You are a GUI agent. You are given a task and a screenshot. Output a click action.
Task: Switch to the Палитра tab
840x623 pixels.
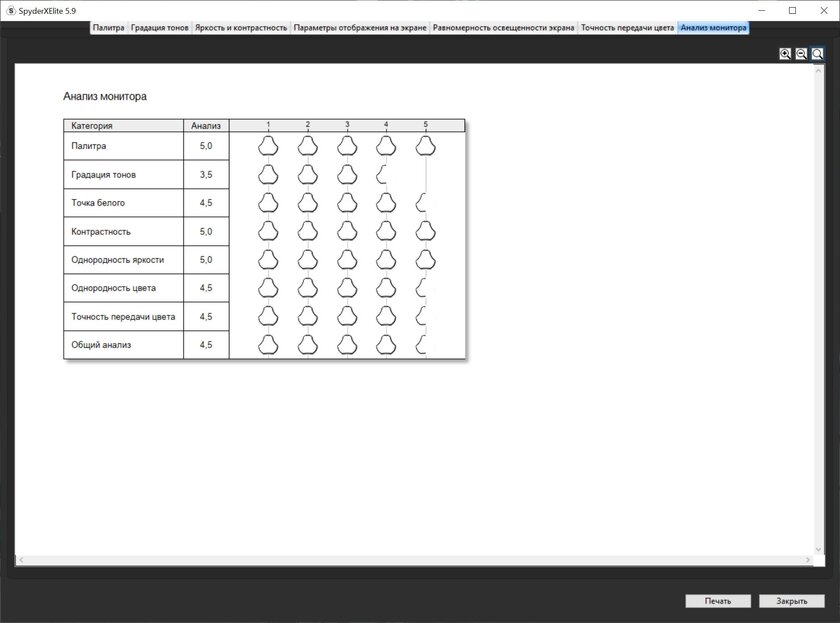tap(108, 28)
